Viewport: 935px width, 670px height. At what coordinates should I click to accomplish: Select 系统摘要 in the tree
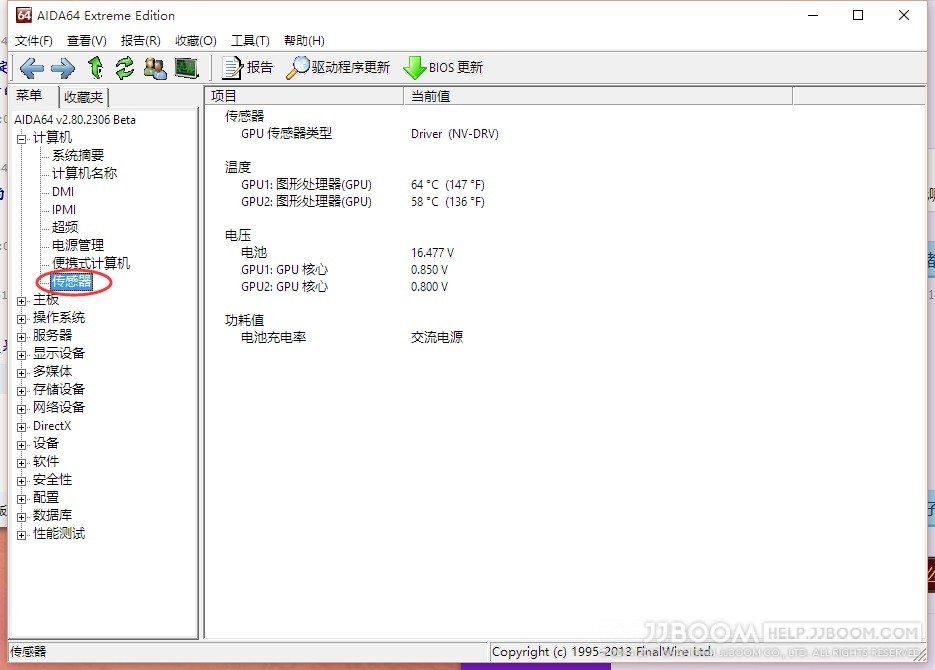coord(78,156)
